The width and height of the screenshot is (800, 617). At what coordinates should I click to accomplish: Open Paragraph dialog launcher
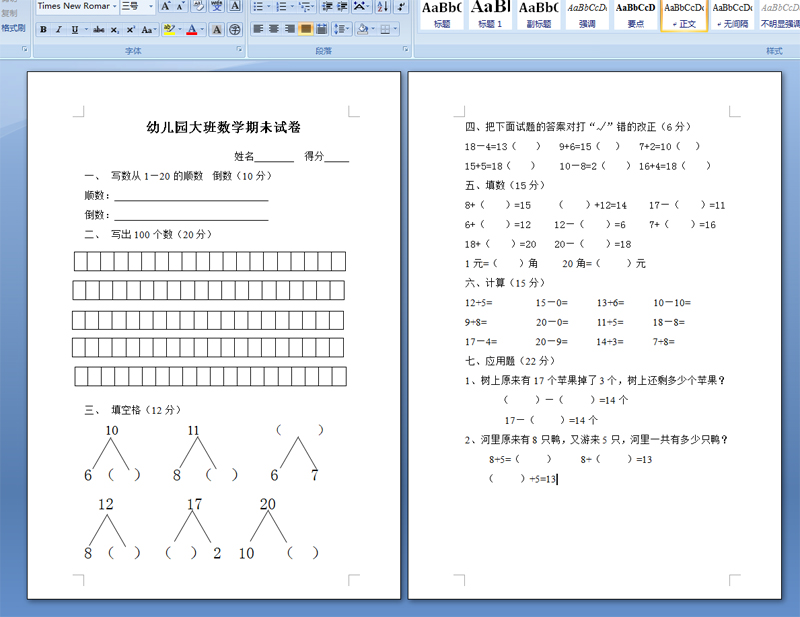tap(406, 49)
